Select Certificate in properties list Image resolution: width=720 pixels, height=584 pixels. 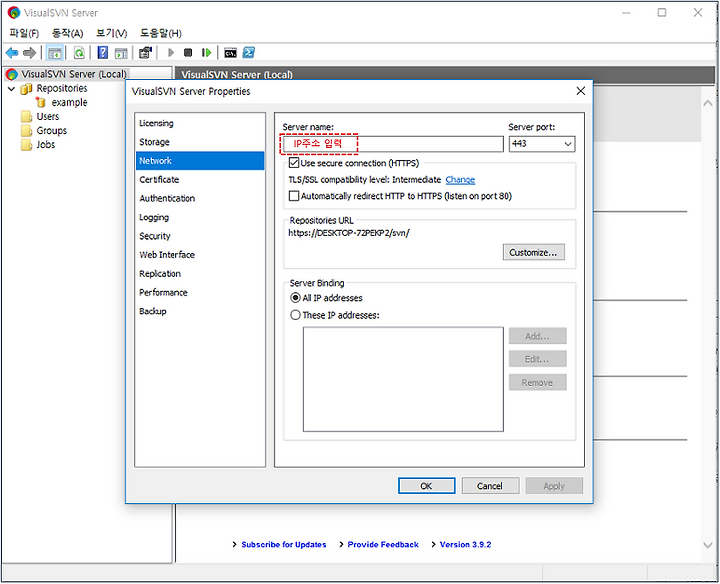(200, 180)
